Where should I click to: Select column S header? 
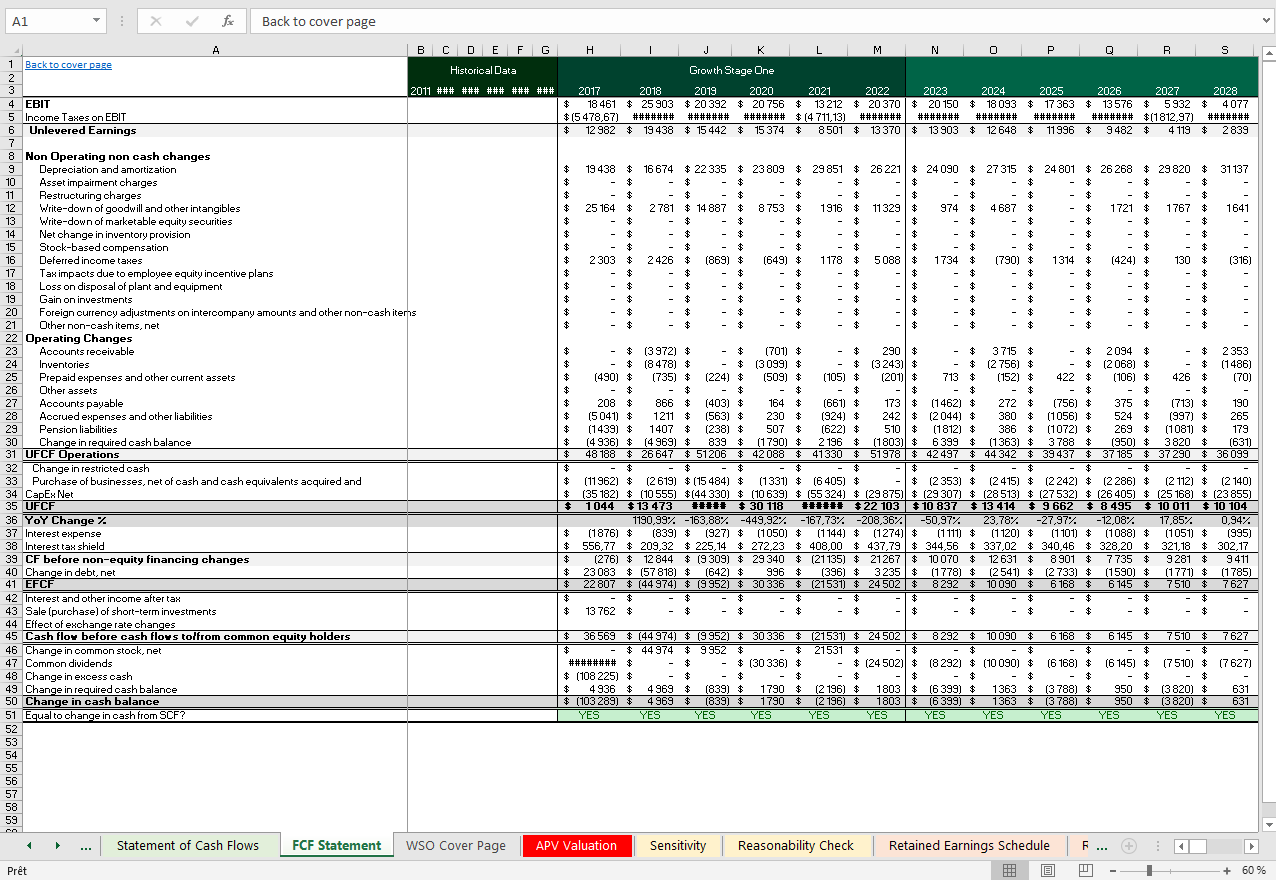[x=1226, y=50]
